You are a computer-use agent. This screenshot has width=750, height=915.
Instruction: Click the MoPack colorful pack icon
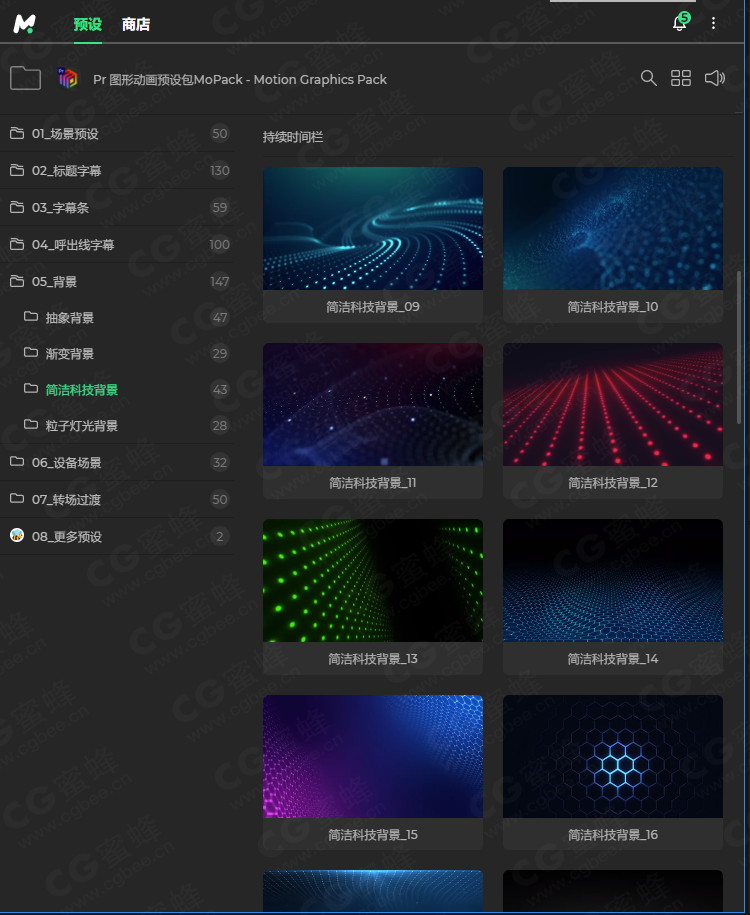click(68, 78)
